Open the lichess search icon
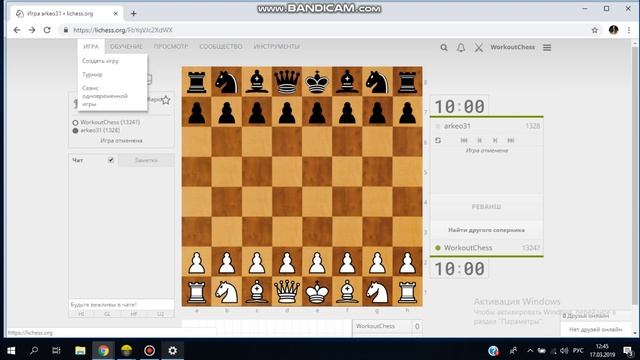This screenshot has width=640, height=360. pos(444,48)
